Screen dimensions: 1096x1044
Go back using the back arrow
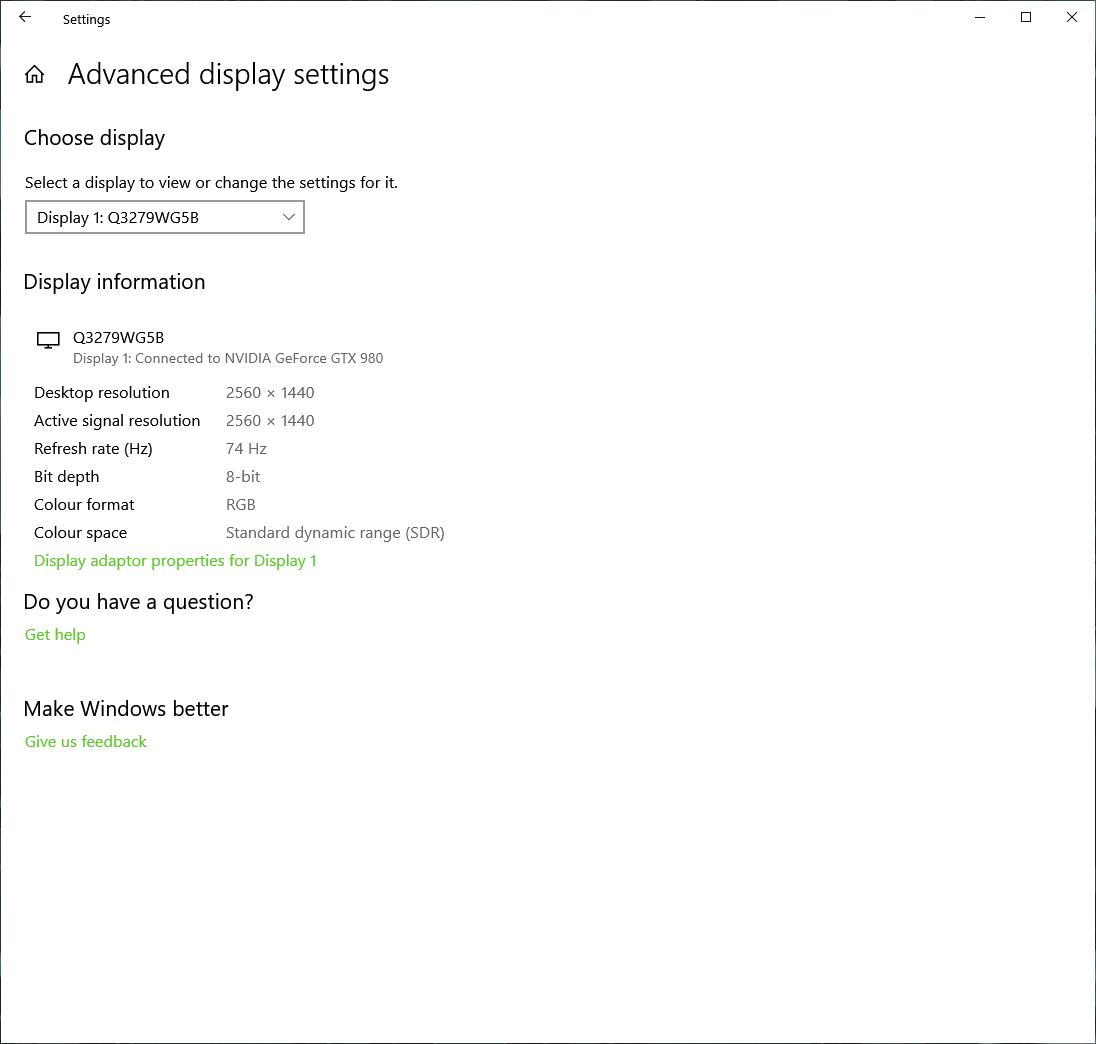click(25, 17)
